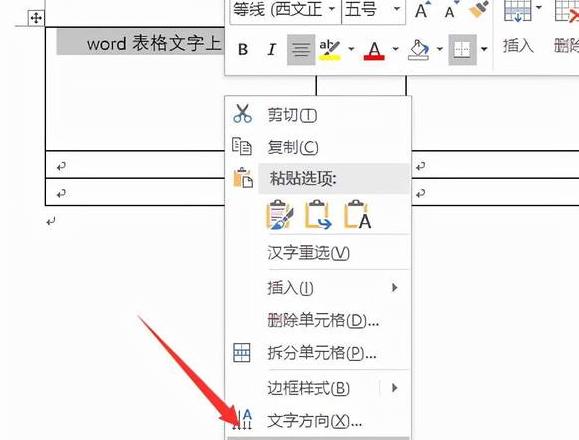Apply red font color
Viewport: 579px width, 440px height.
point(374,49)
